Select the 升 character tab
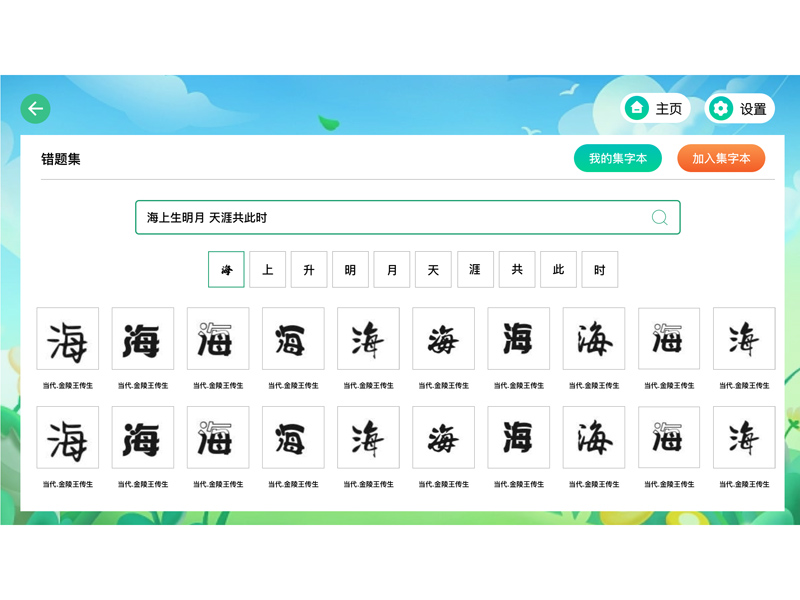Screen dimensions: 800x600 coord(309,269)
